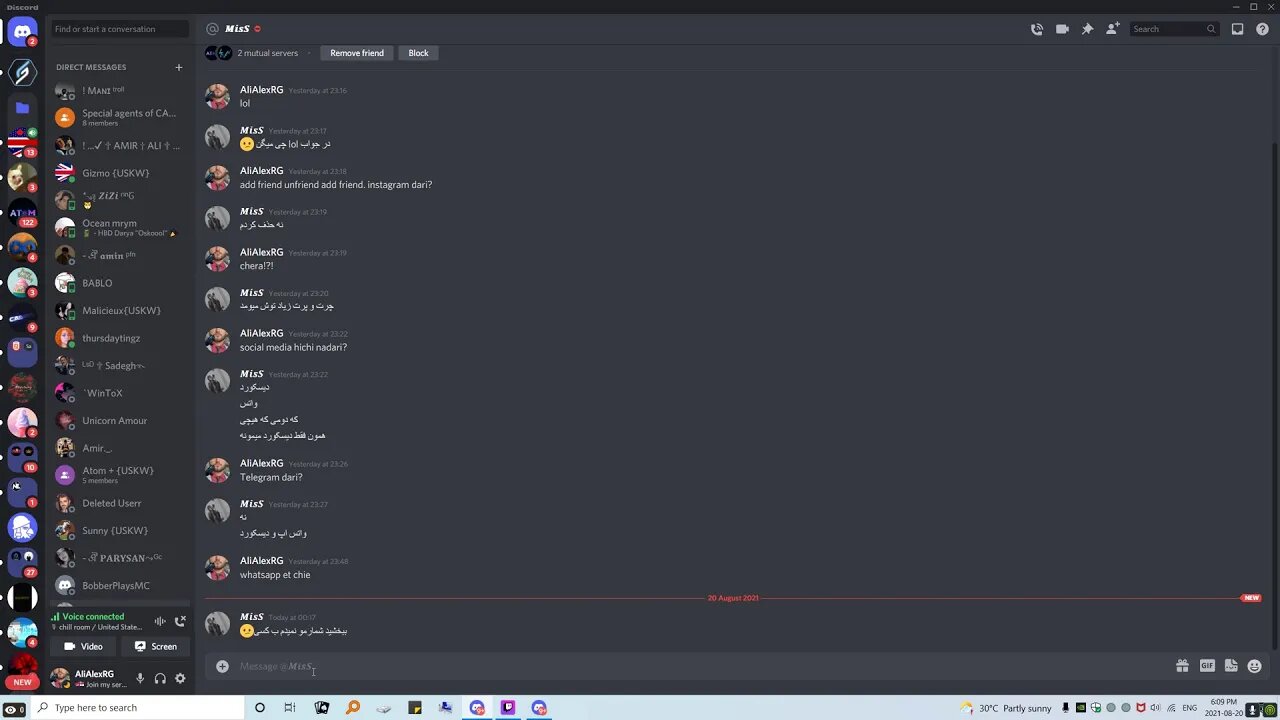Image resolution: width=1280 pixels, height=720 pixels.
Task: Click the 2 mutual servers label
Action: click(x=267, y=53)
